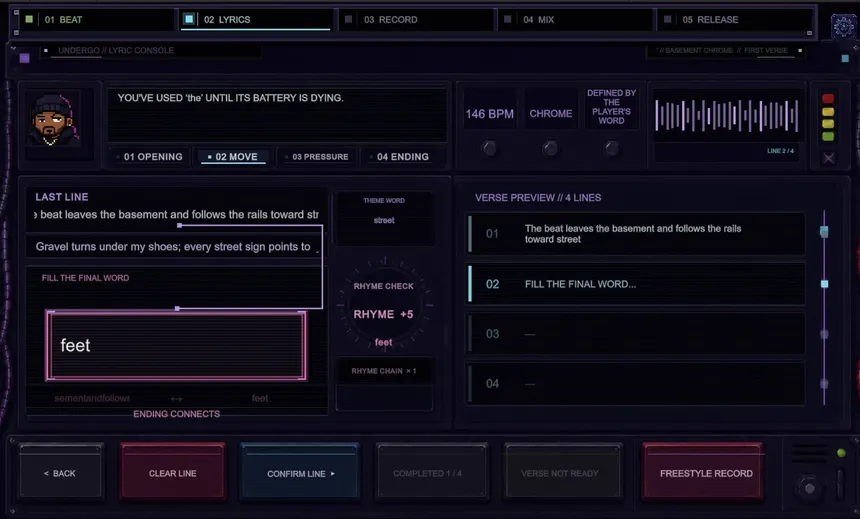The height and width of the screenshot is (519, 860).
Task: Click the LINE 2 / 4 label
Action: [780, 151]
